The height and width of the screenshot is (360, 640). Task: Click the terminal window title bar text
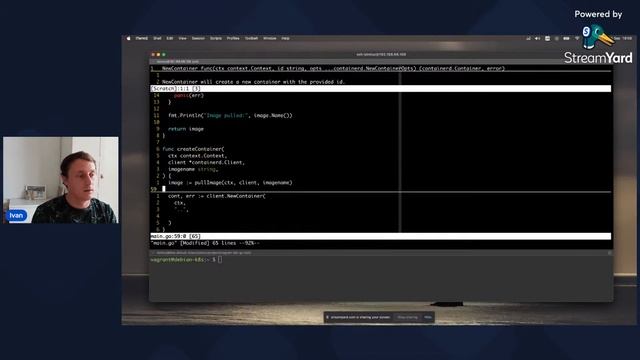point(381,54)
